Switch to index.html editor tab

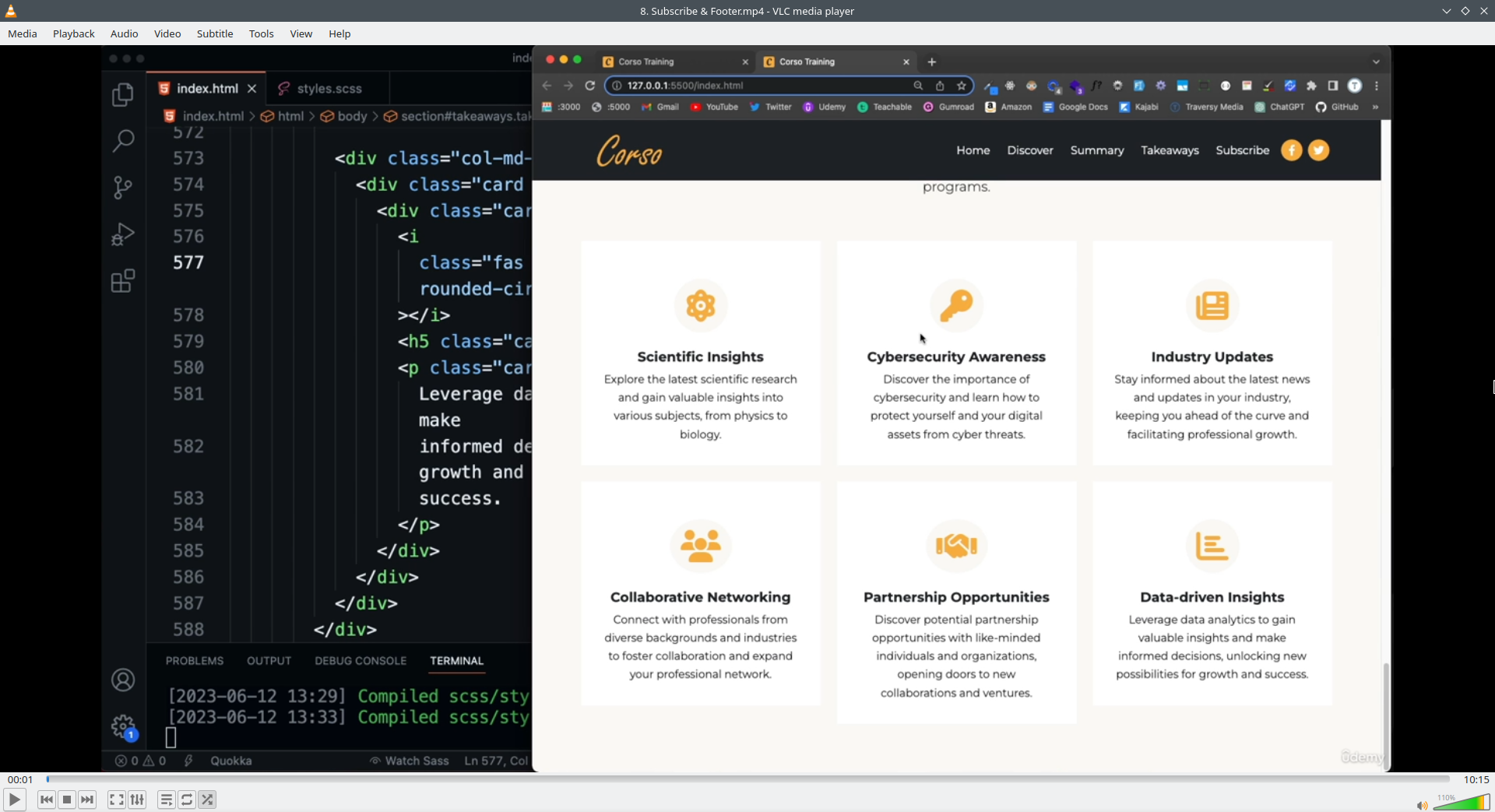point(207,89)
